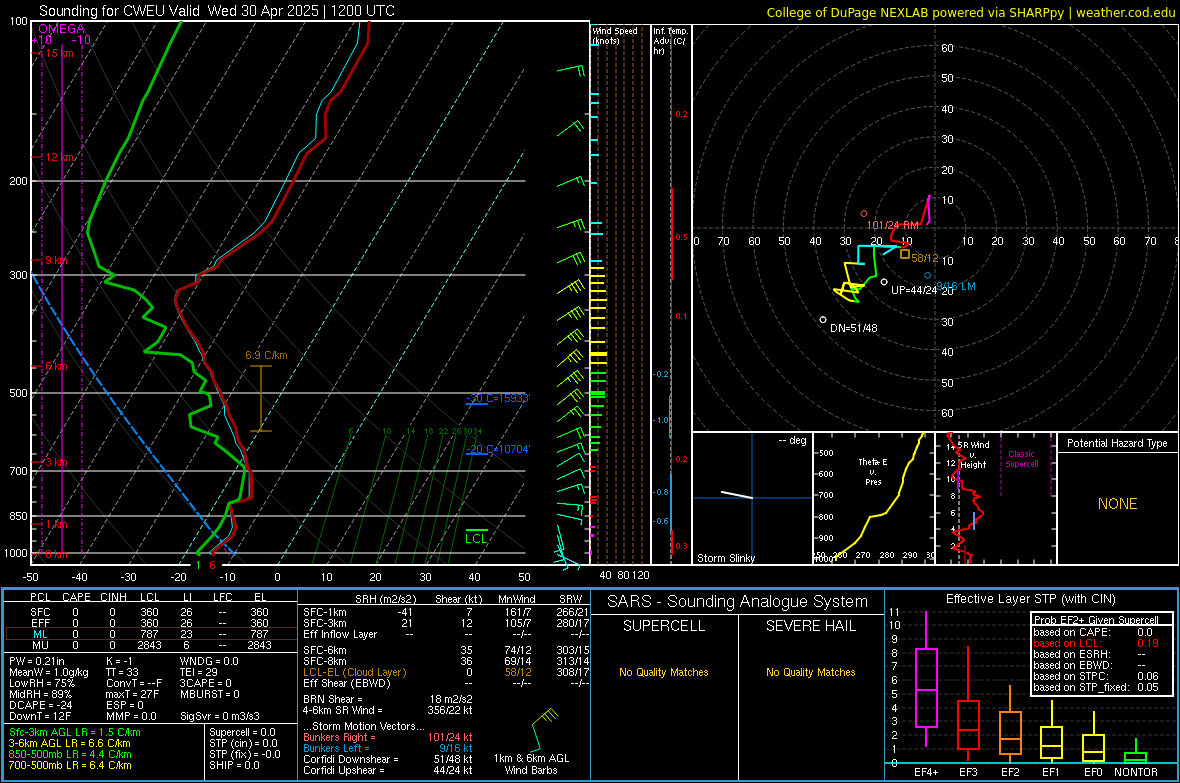Open the weather.cod.edu credit text
The height and width of the screenshot is (783, 1180).
970,12
